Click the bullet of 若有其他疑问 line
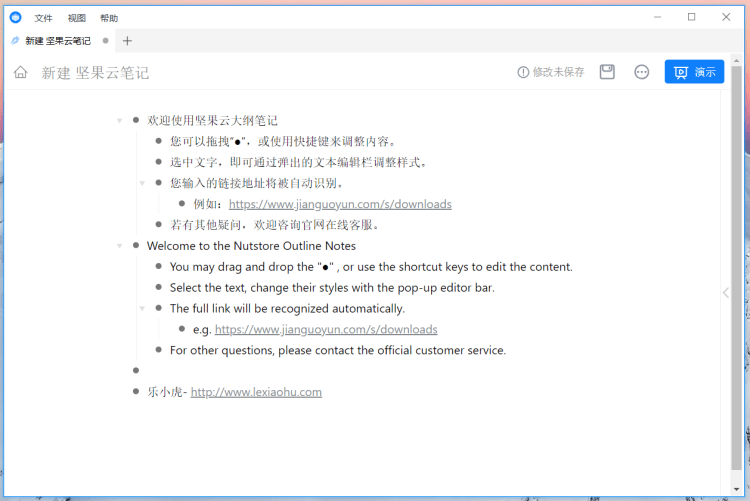The width and height of the screenshot is (750, 501). pyautogui.click(x=159, y=224)
